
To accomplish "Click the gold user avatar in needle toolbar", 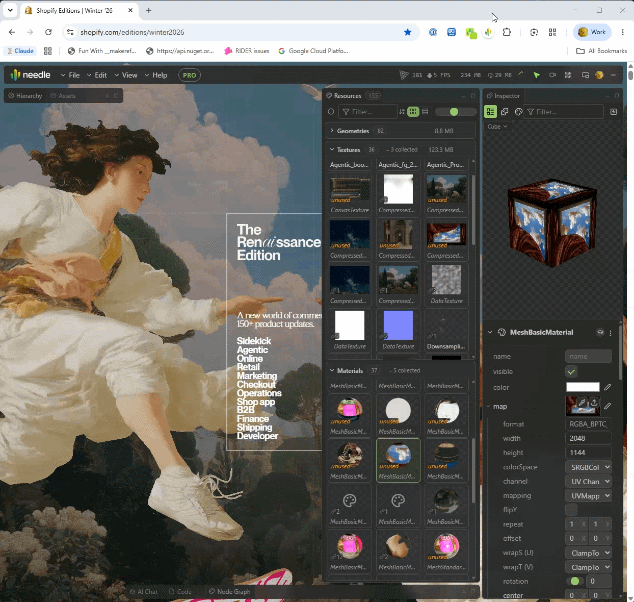I will pos(599,75).
